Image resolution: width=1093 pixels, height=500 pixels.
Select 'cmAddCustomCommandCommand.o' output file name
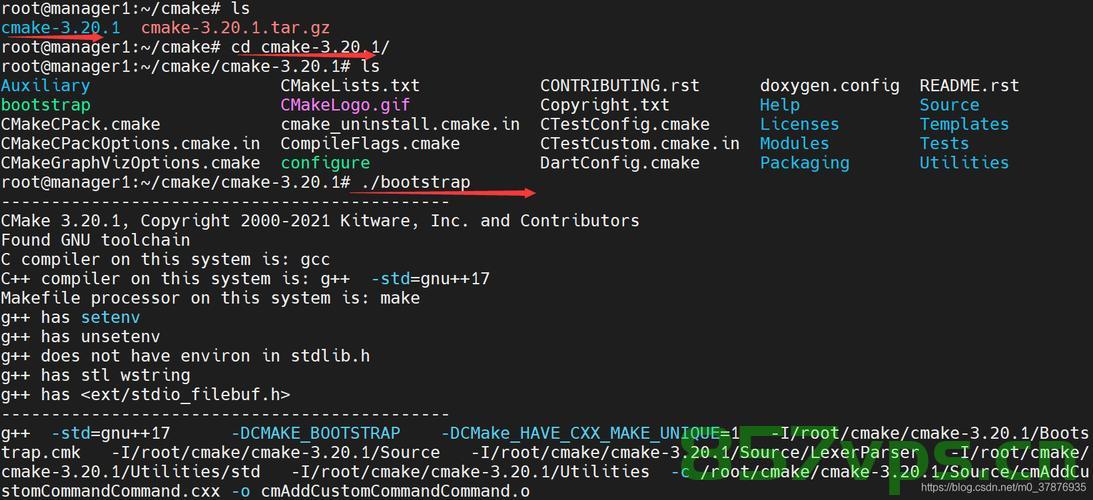pyautogui.click(x=395, y=491)
